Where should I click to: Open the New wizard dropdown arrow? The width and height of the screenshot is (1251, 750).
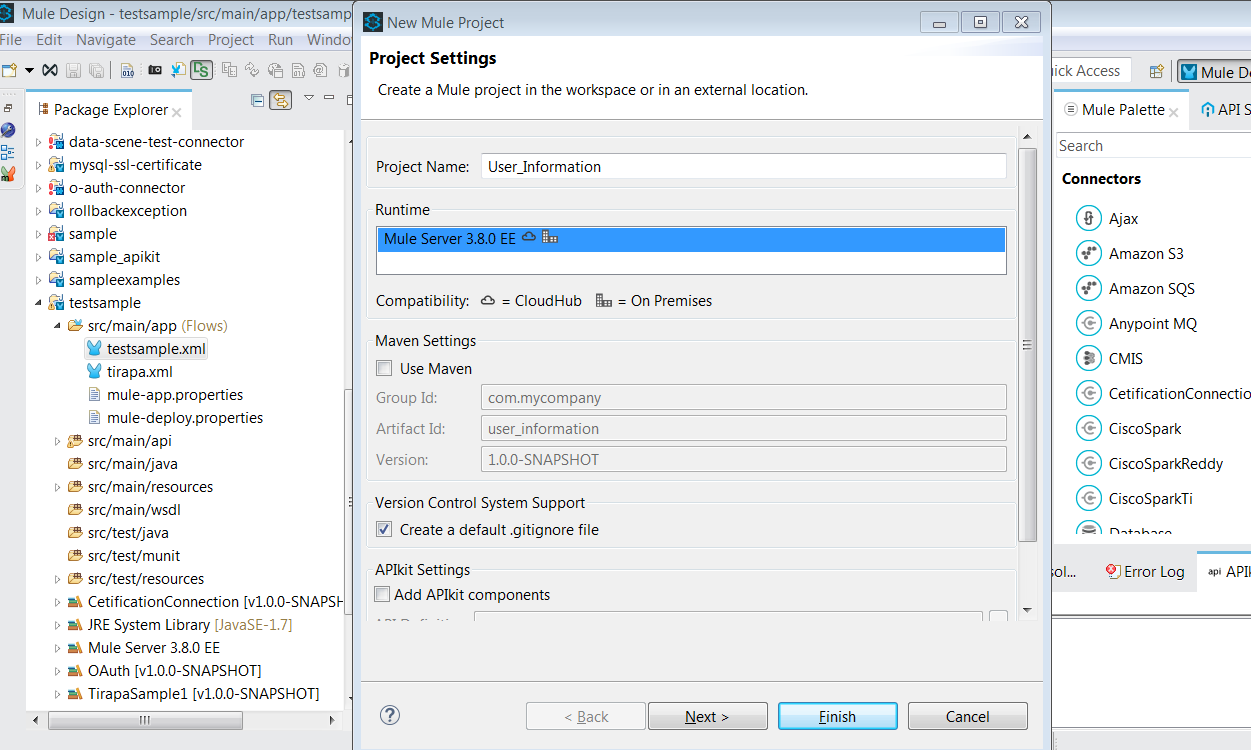coord(29,70)
